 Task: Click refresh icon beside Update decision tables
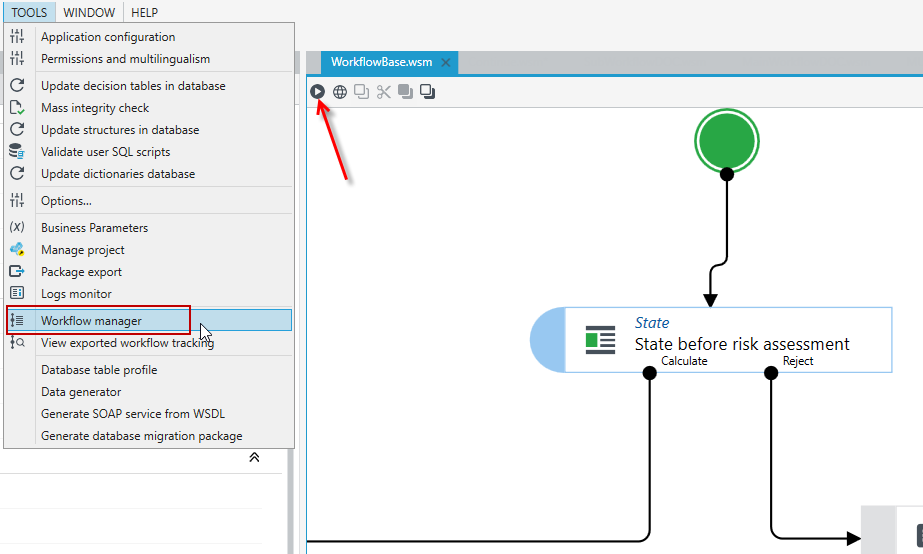[x=17, y=85]
